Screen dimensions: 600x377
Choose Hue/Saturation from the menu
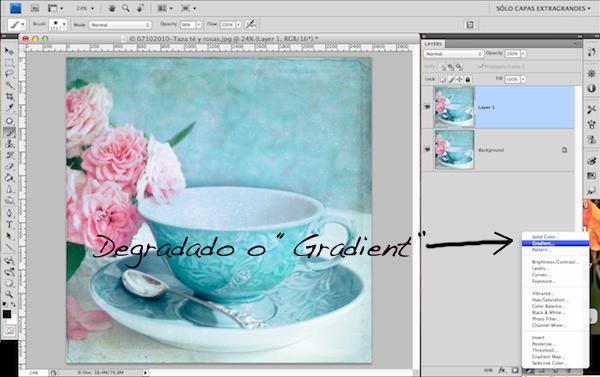tap(550, 300)
